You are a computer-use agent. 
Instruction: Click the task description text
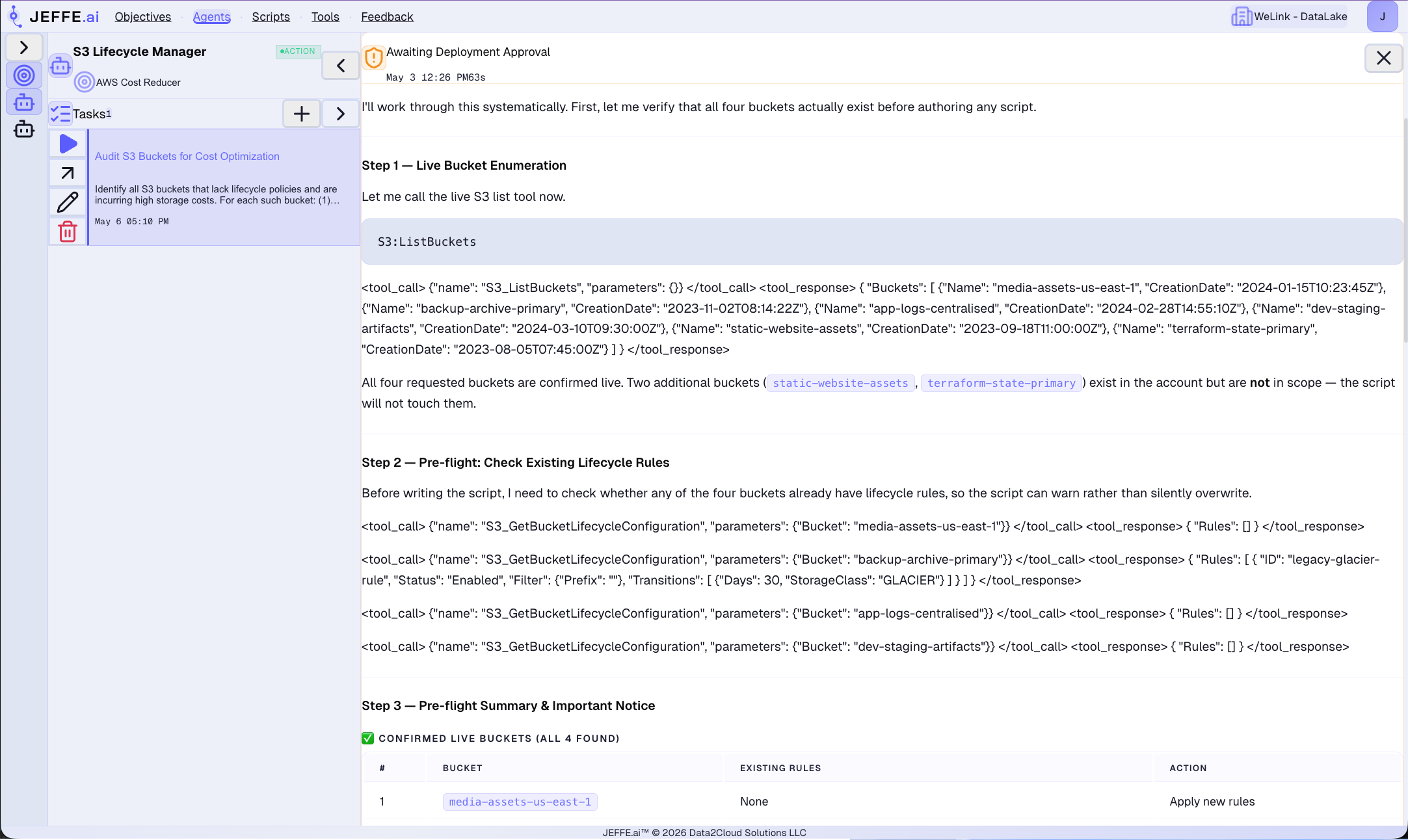tap(217, 194)
